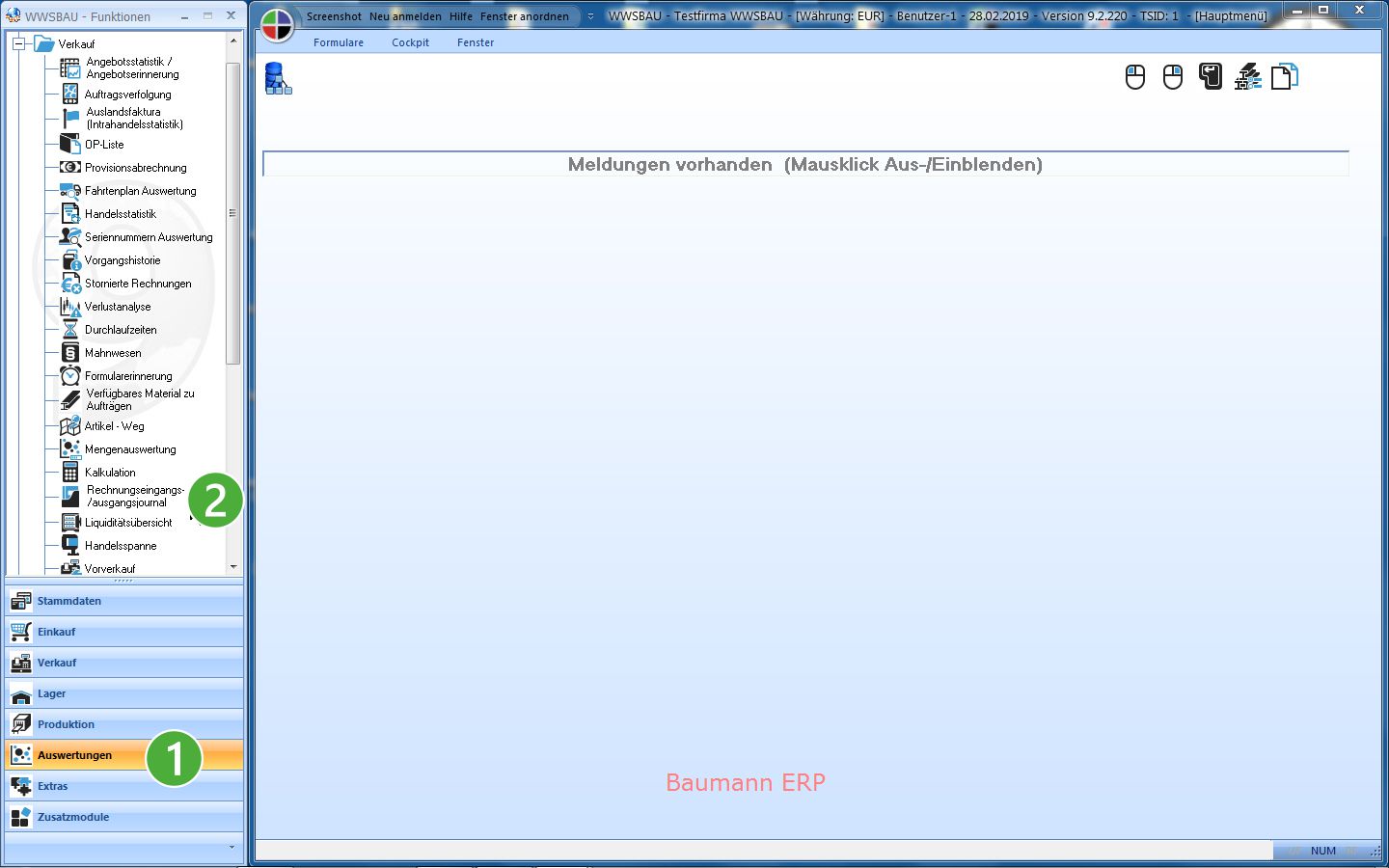Click the first mouse icon in the toolbar
The height and width of the screenshot is (868, 1389).
(1135, 77)
